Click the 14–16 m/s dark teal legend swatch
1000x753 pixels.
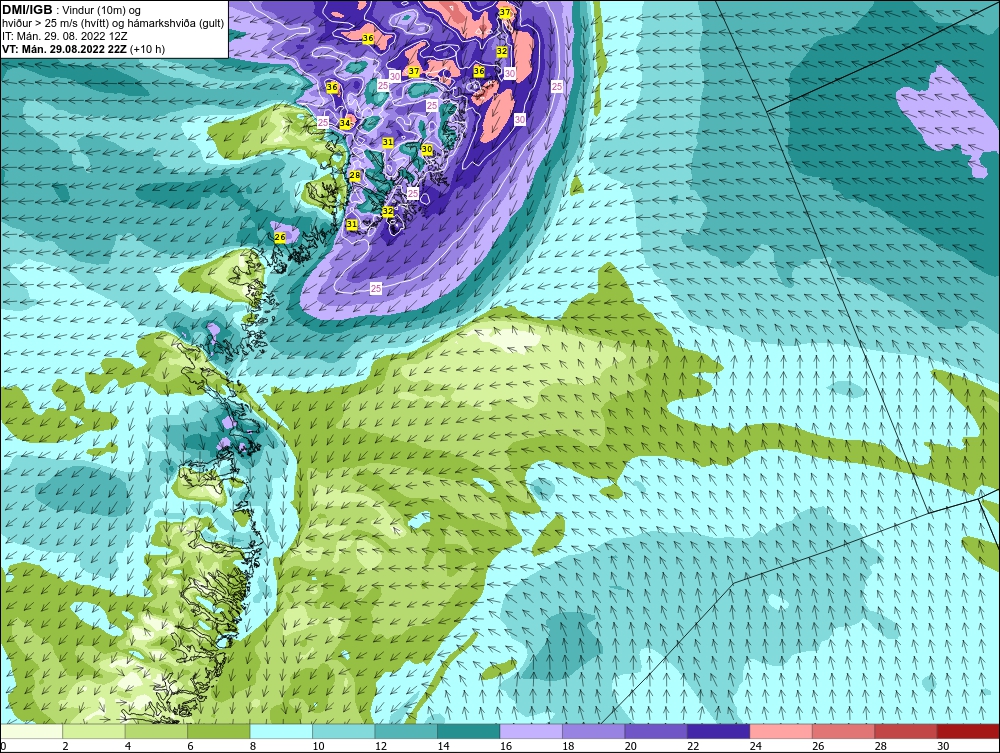(x=469, y=731)
